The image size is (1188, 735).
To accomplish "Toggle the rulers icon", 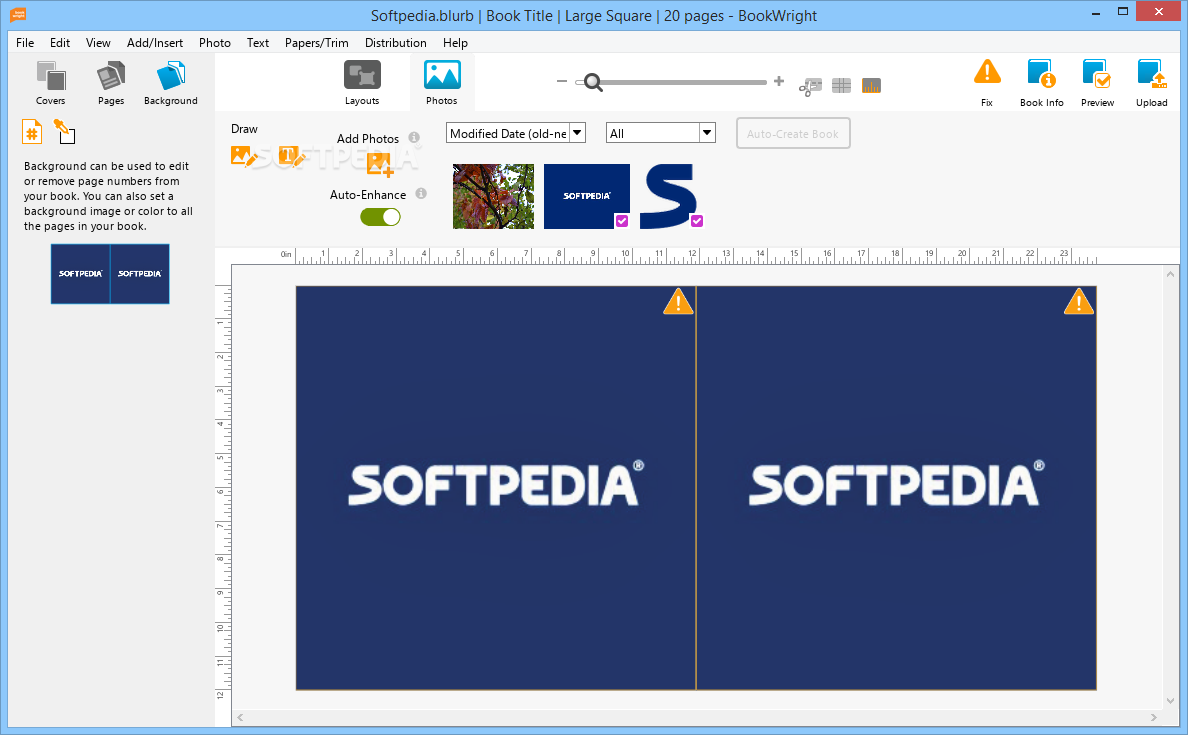I will pyautogui.click(x=871, y=86).
